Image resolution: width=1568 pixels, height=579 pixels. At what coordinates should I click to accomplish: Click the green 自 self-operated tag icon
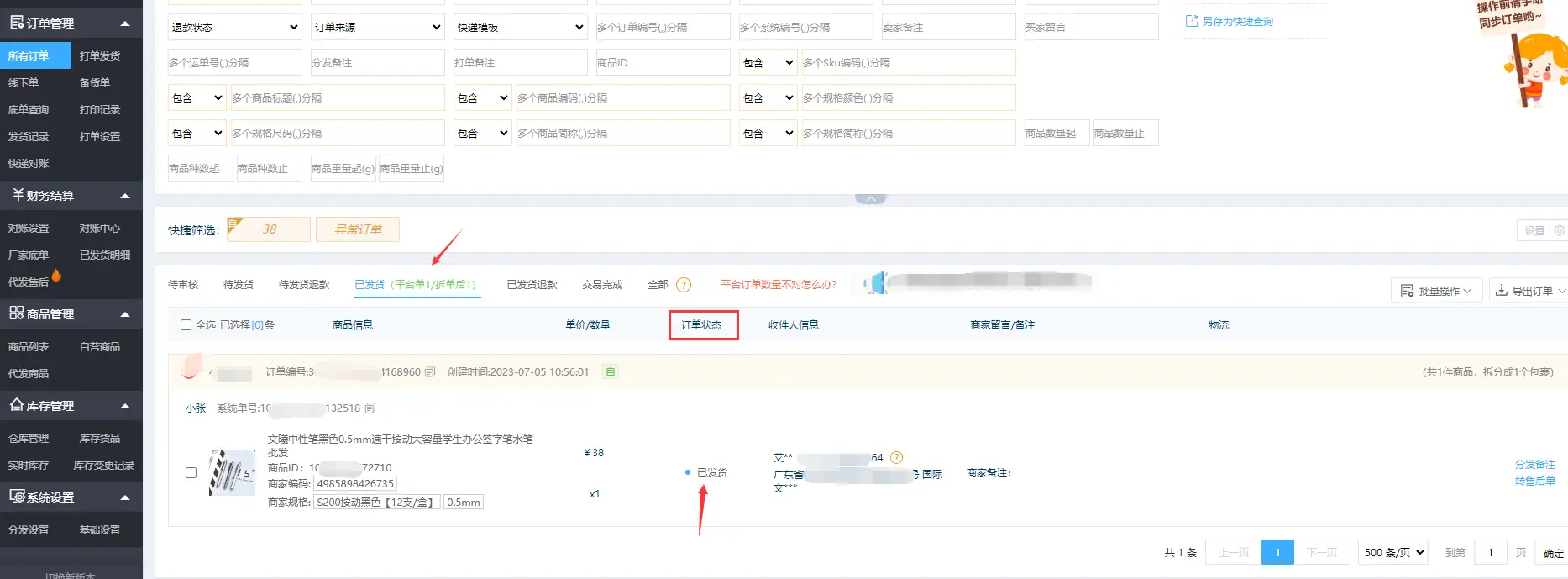pos(611,372)
